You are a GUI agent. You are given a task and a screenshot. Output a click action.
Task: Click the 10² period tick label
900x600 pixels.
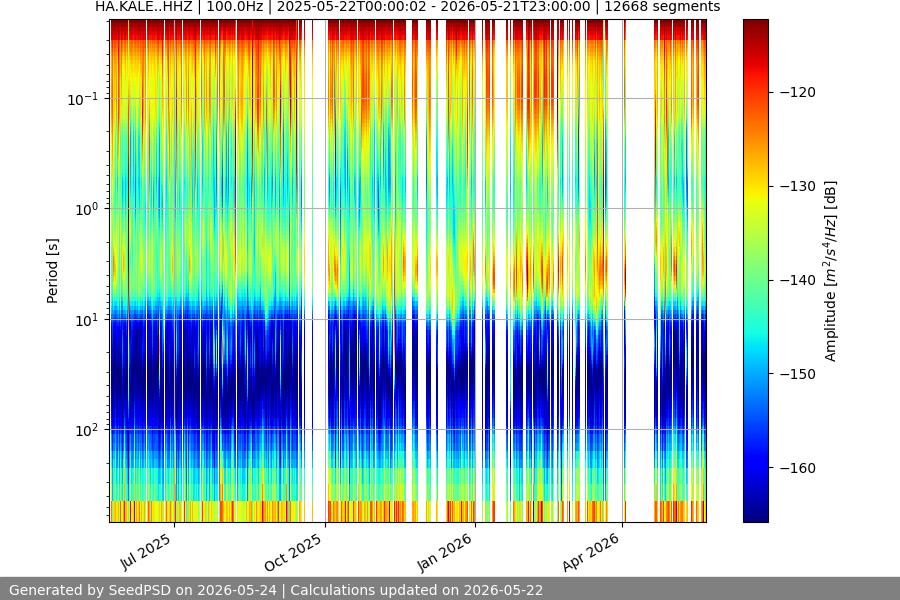86,431
